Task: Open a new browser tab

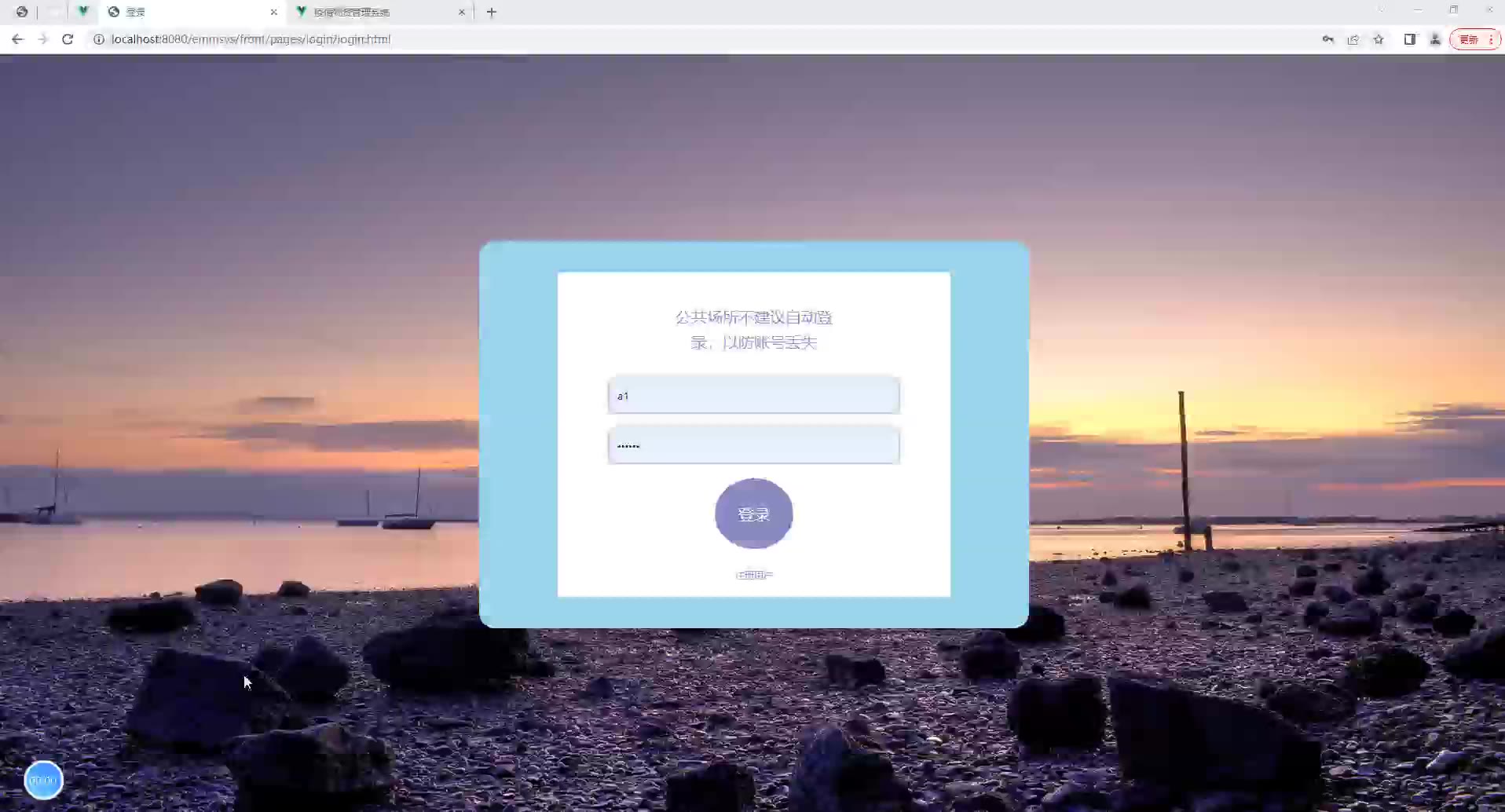Action: 492,12
